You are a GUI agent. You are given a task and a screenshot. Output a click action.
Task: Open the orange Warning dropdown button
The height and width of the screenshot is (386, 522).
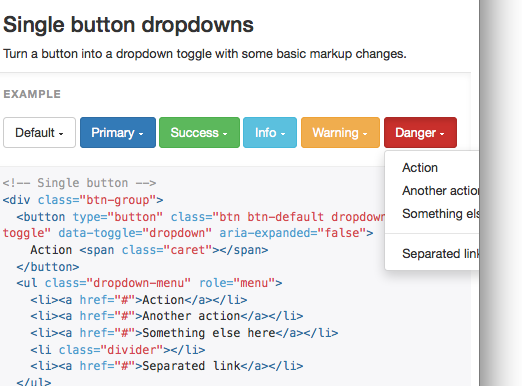click(x=340, y=133)
